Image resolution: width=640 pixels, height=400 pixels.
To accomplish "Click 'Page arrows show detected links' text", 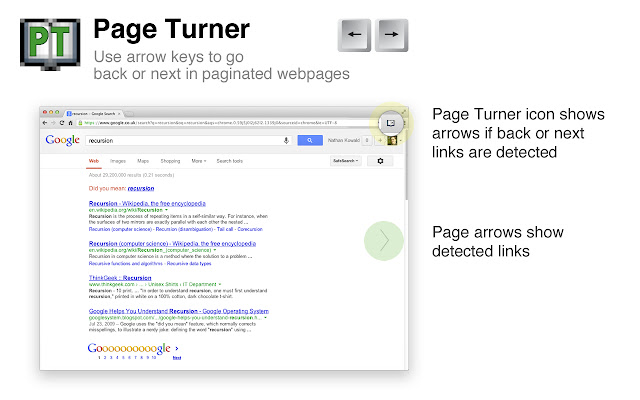I will [498, 241].
